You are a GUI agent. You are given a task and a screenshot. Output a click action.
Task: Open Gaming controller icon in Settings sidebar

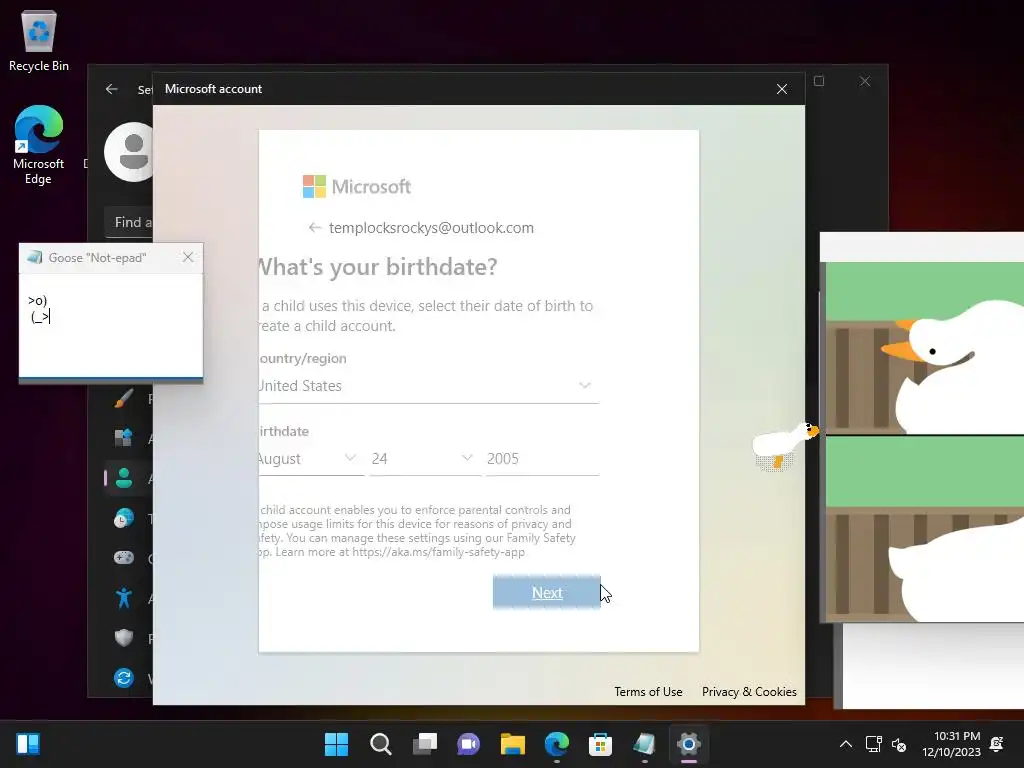tap(123, 558)
